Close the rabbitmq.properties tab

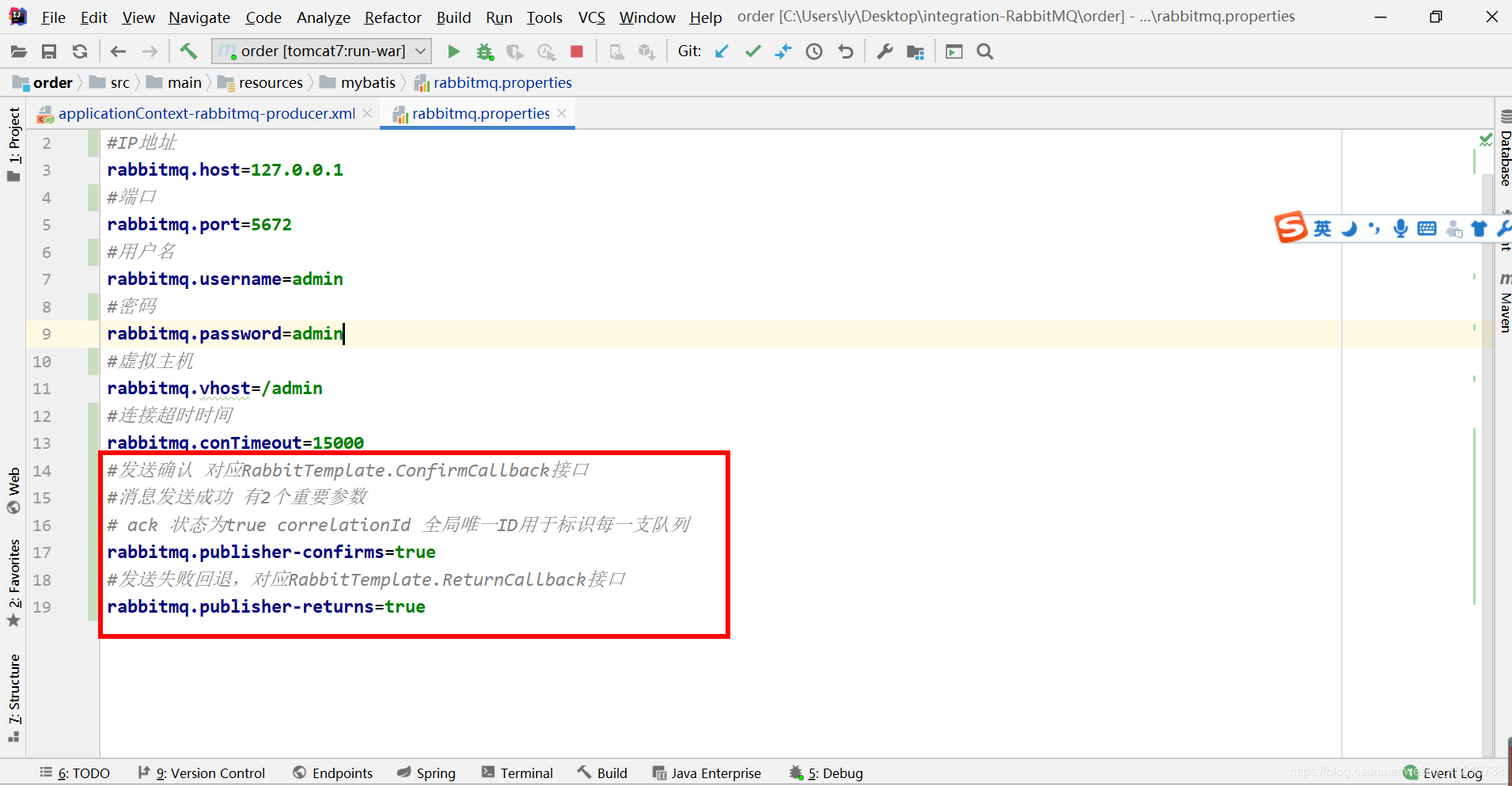(x=562, y=113)
